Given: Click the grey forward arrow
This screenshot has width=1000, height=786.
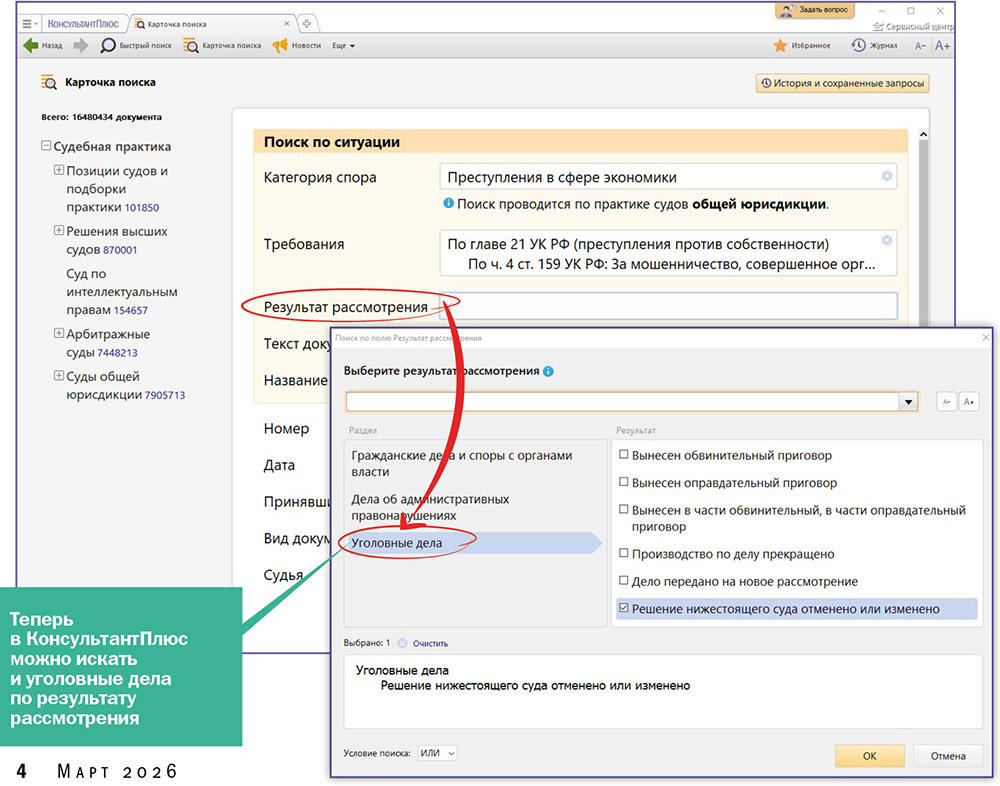Looking at the screenshot, I should click(x=81, y=45).
